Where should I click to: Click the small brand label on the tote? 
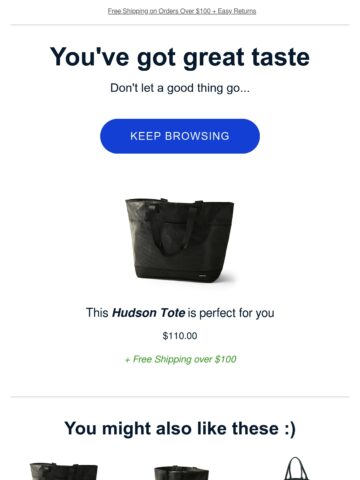pos(203,276)
